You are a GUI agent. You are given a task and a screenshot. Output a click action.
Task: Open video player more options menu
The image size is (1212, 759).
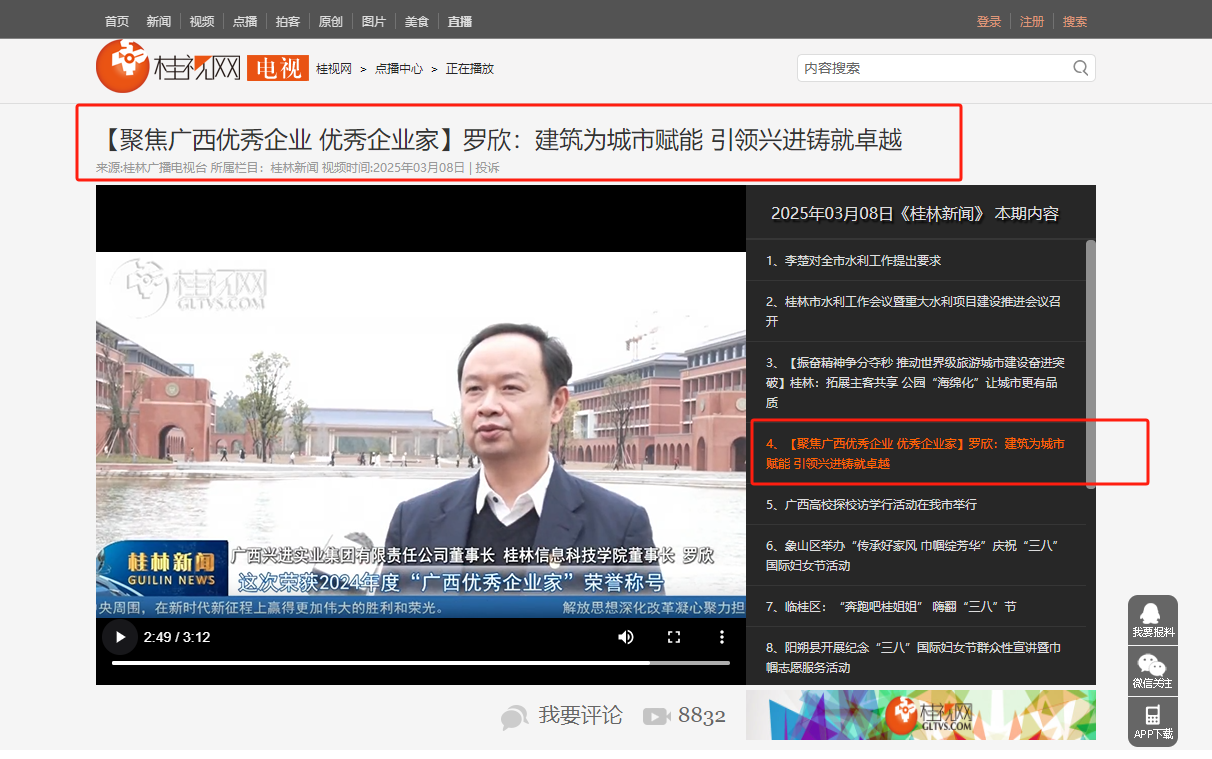point(722,637)
